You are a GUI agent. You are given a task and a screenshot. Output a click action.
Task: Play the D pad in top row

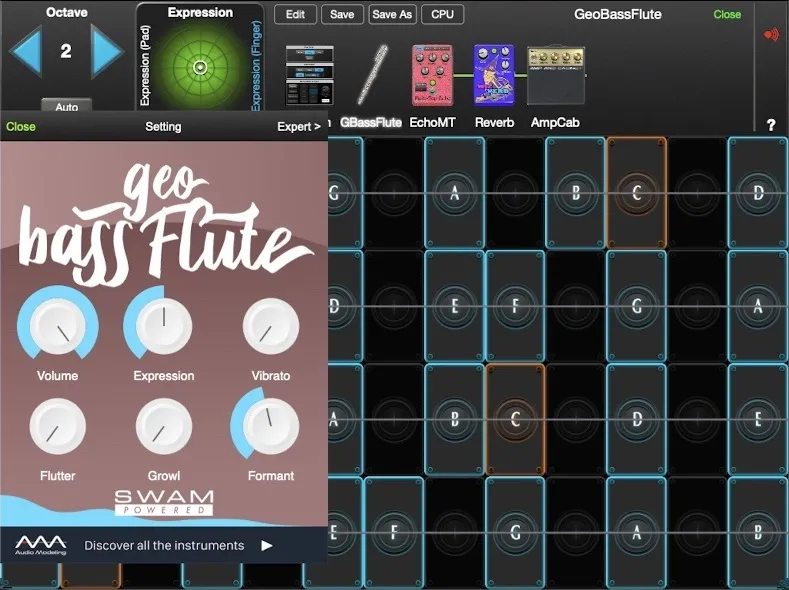click(x=758, y=193)
